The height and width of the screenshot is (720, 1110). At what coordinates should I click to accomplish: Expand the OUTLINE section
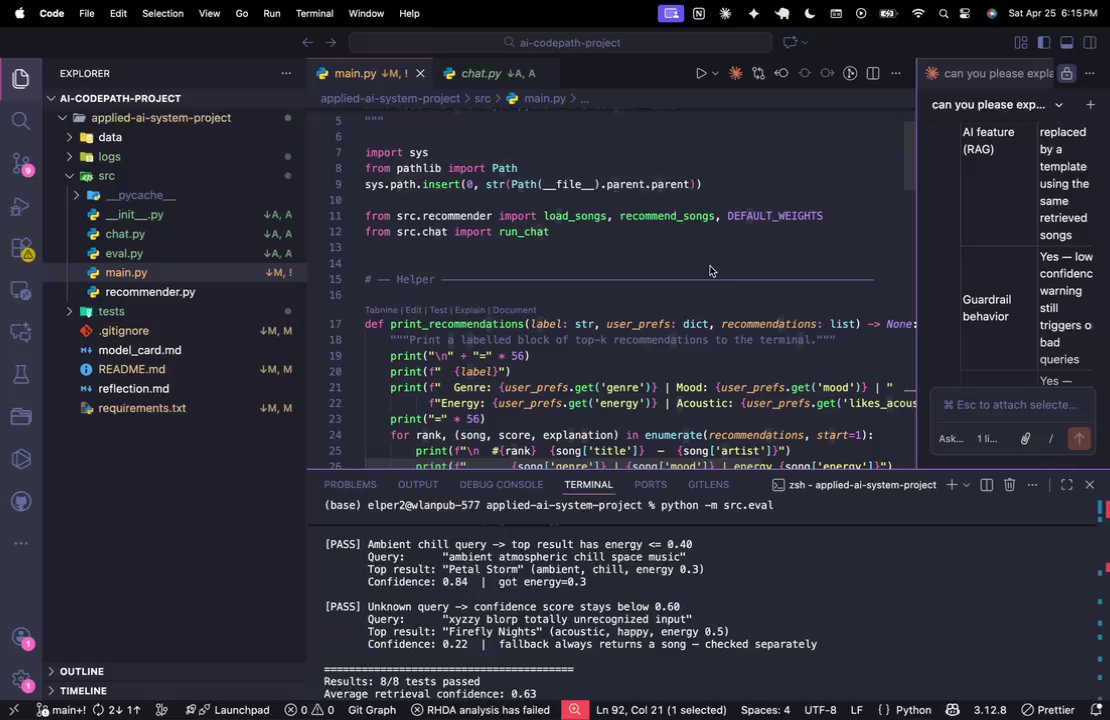coord(81,671)
